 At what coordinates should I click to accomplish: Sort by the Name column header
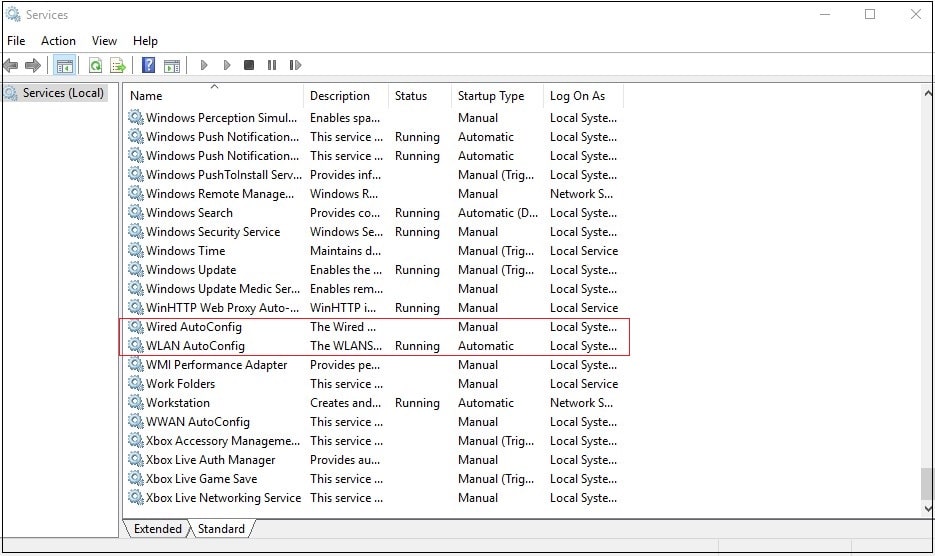click(214, 95)
